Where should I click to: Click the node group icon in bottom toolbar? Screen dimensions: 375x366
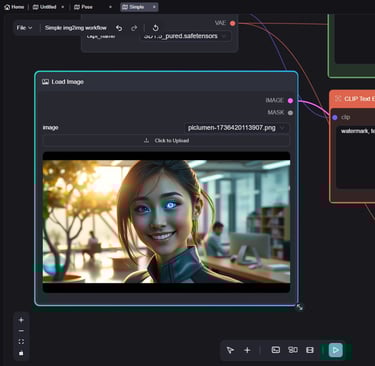293,350
